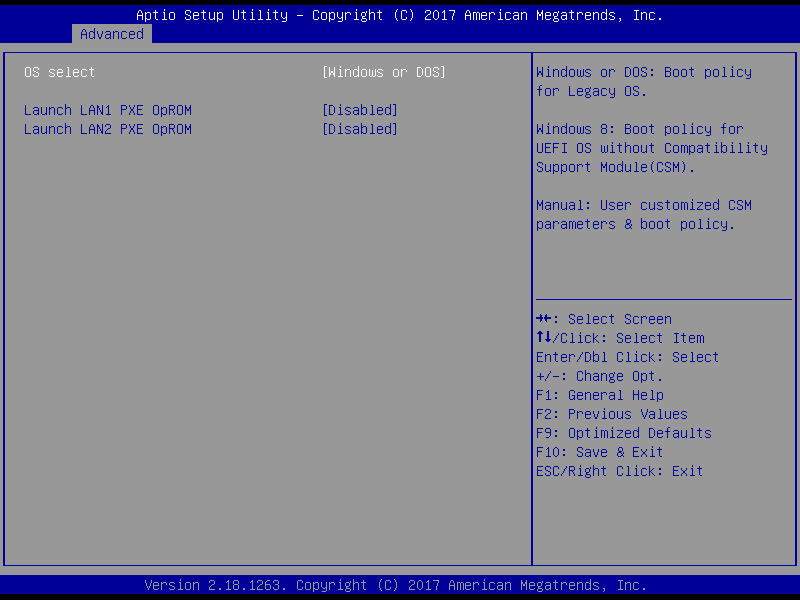
Task: Click the up-down arrows Select Item icon
Action: [x=543, y=338]
